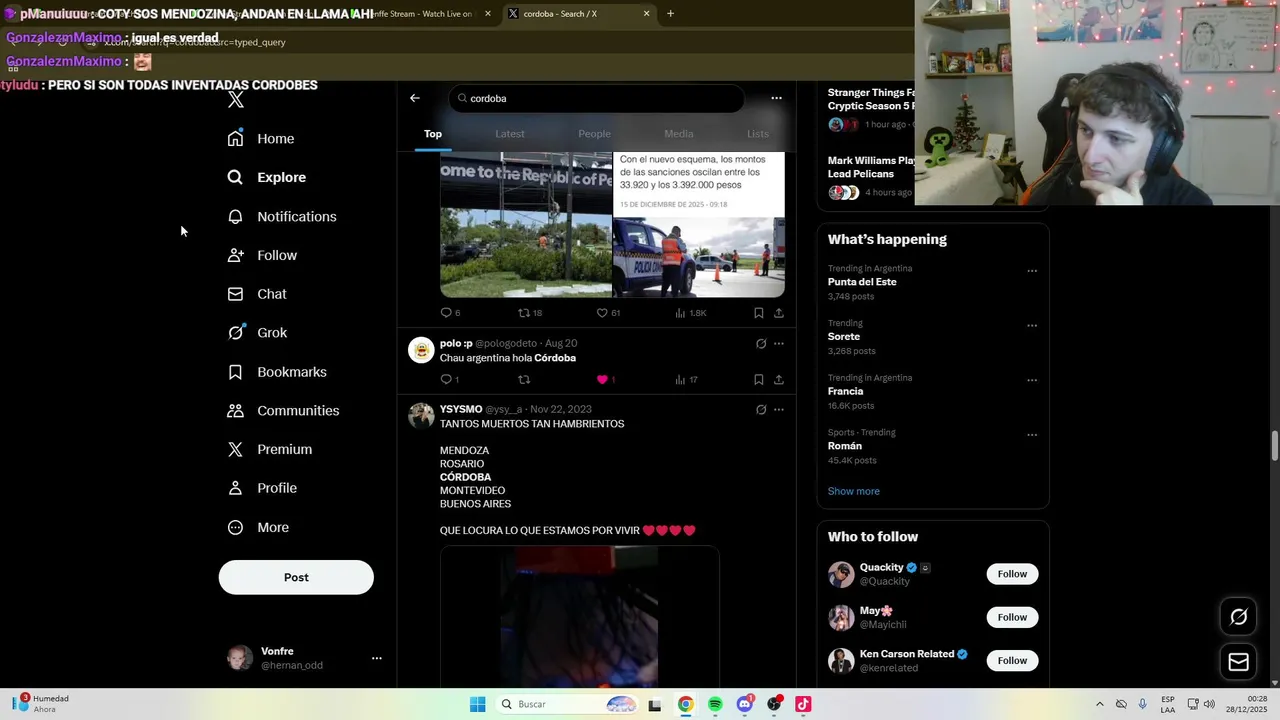The height and width of the screenshot is (720, 1280).
Task: Go back with the arrow icon
Action: [x=415, y=98]
